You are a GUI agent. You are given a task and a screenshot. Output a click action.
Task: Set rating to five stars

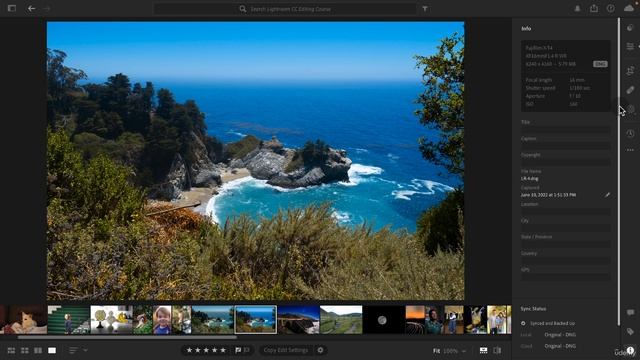[x=223, y=350]
